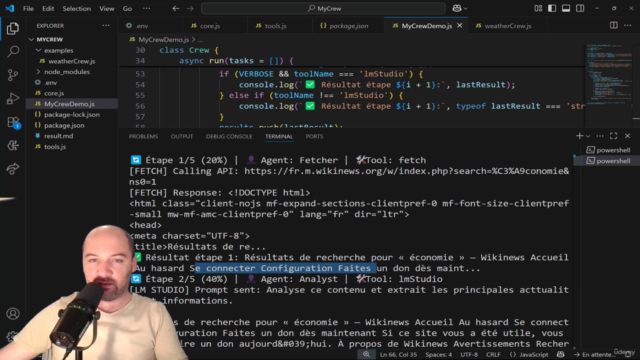Change file encoding UTF-8
Viewport: 640px width, 360px height.
coord(469,355)
